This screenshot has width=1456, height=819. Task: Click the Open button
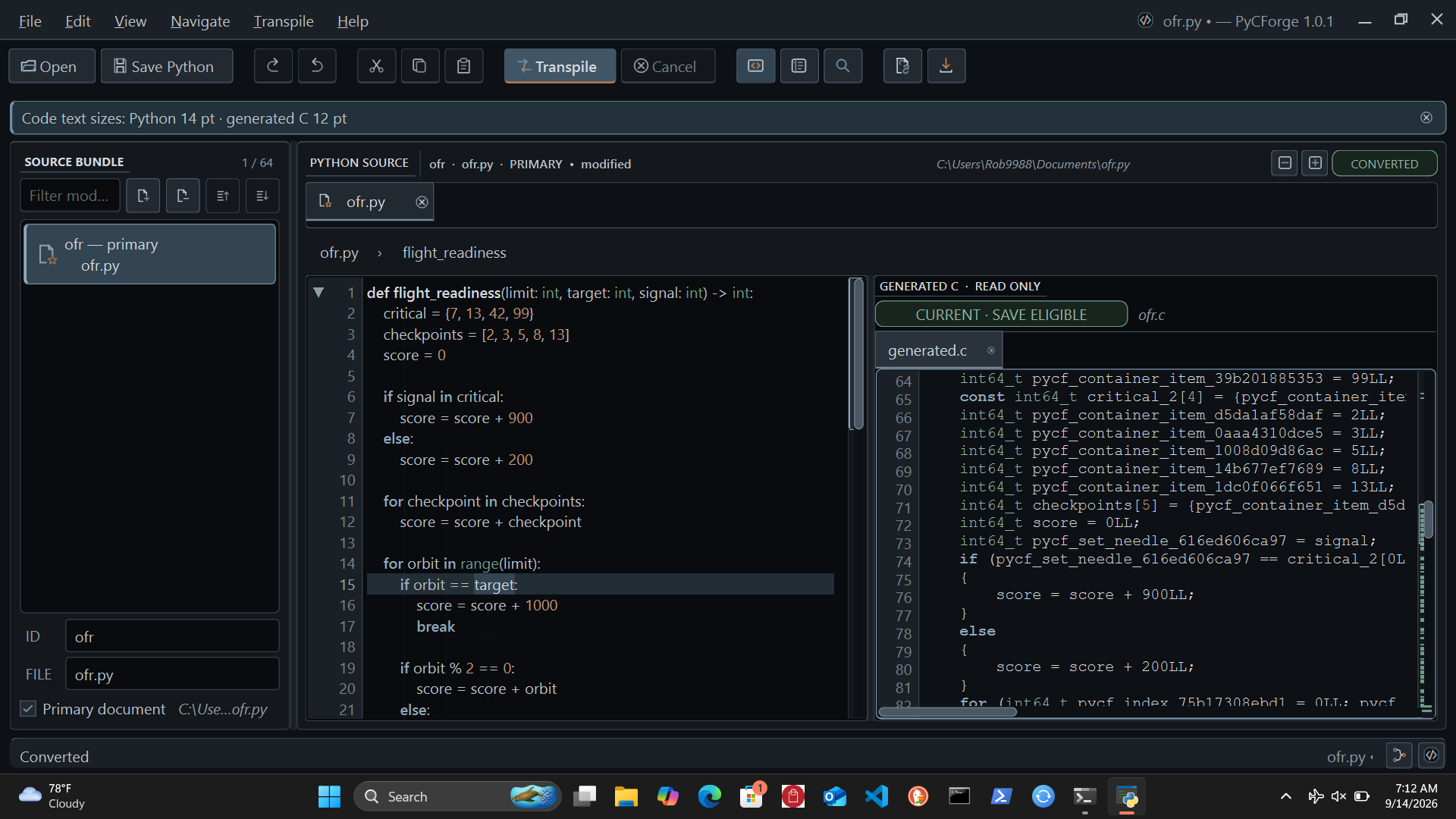coord(52,66)
